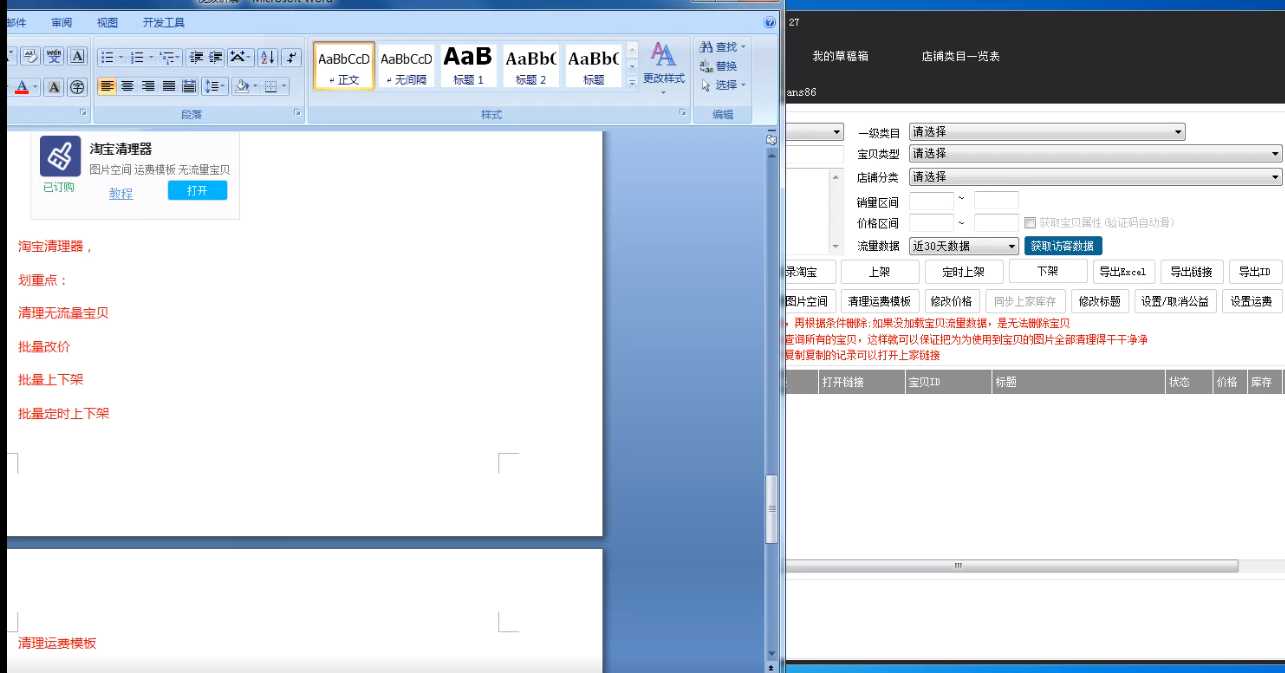Apply the 标题 1 style in Word
This screenshot has height=673, width=1285.
click(468, 66)
